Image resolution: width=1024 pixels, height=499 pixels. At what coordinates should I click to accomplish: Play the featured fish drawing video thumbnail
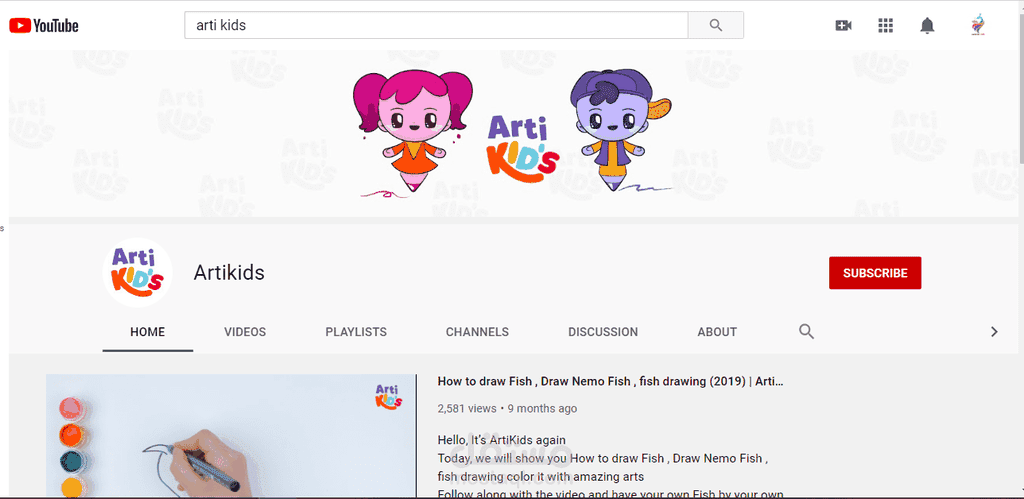pyautogui.click(x=231, y=435)
